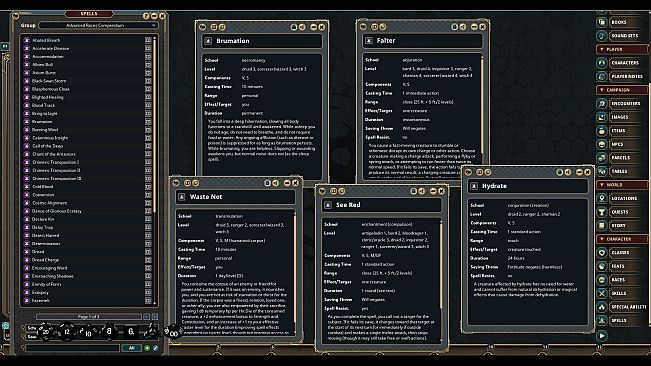Open the Tables sidebar icon
This screenshot has height=366, width=651.
coord(602,171)
